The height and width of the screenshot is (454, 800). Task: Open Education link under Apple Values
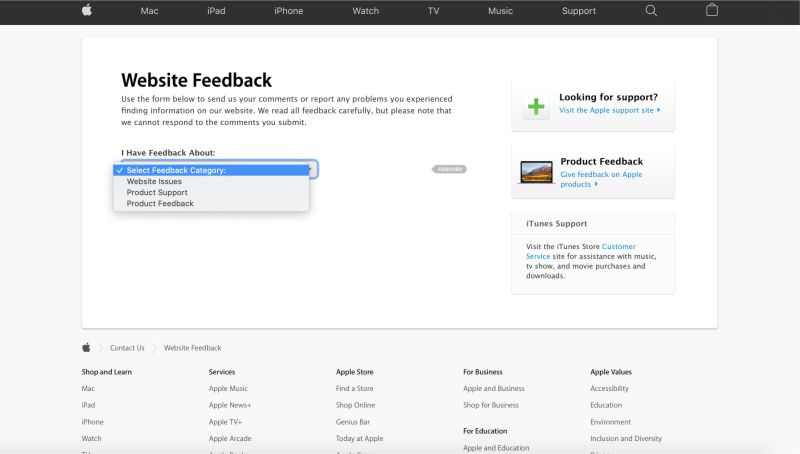click(606, 405)
